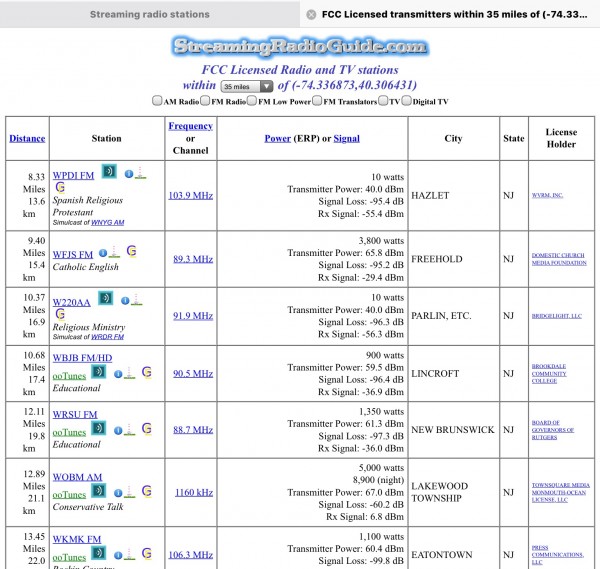
Task: Toggle the FM Low Power checkbox
Action: pos(251,101)
